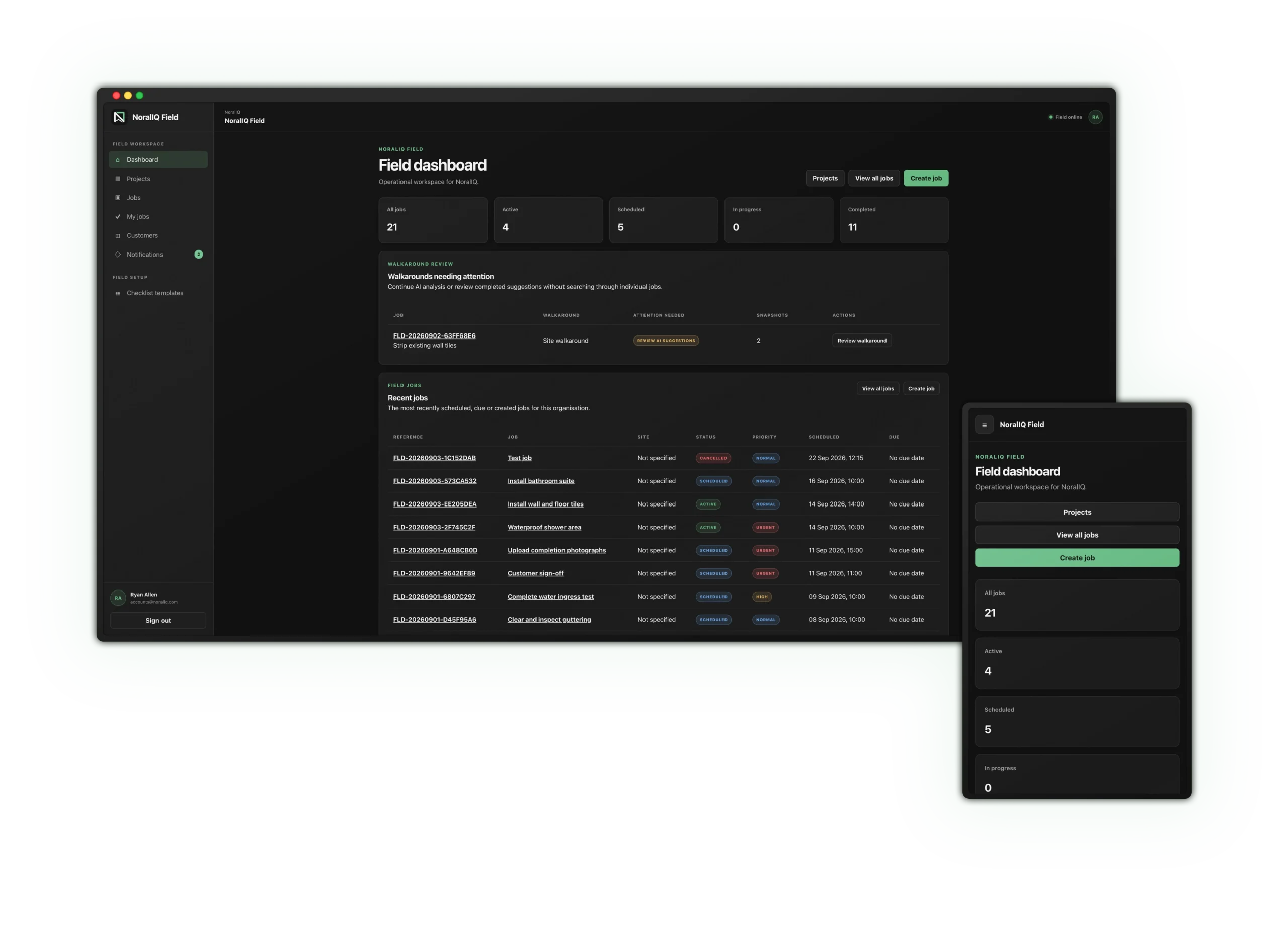The image size is (1288, 928).
Task: Click the Customers sidebar icon
Action: pyautogui.click(x=118, y=235)
